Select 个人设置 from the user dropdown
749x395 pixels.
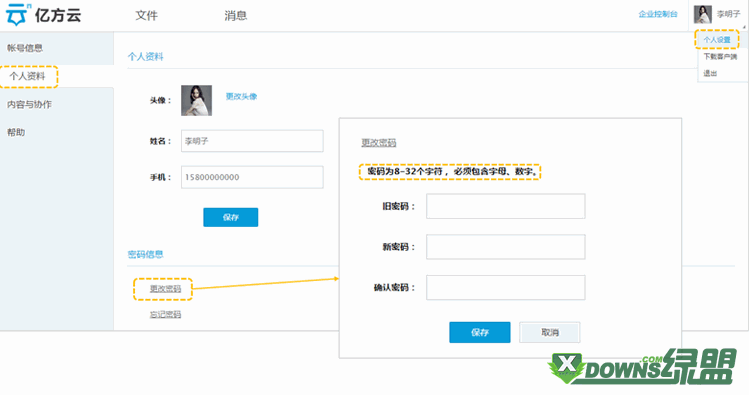tap(717, 40)
